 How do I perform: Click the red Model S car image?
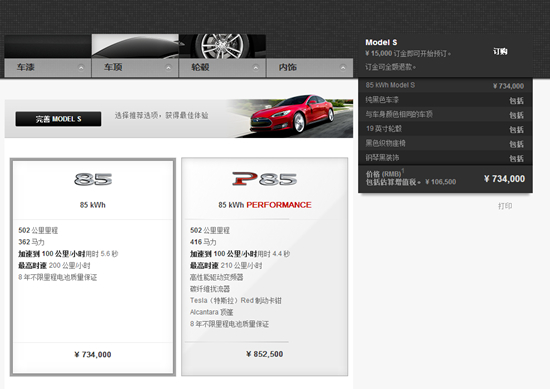point(292,114)
